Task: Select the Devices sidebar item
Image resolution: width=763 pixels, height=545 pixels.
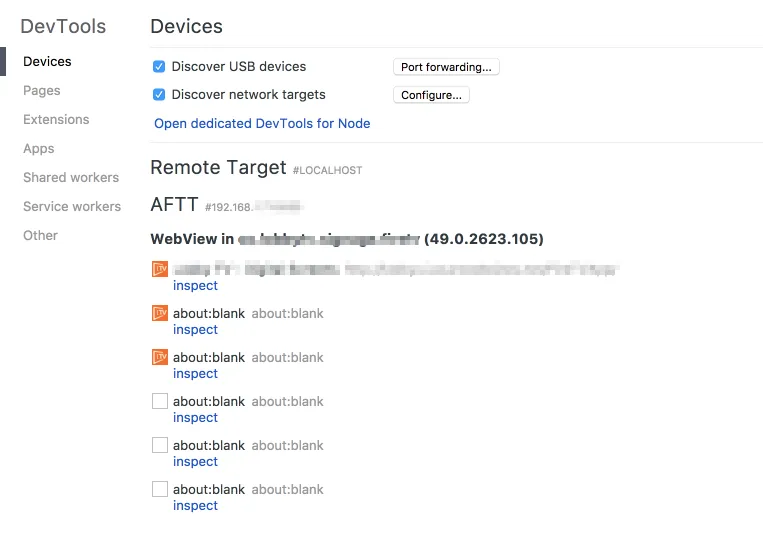Action: (47, 62)
